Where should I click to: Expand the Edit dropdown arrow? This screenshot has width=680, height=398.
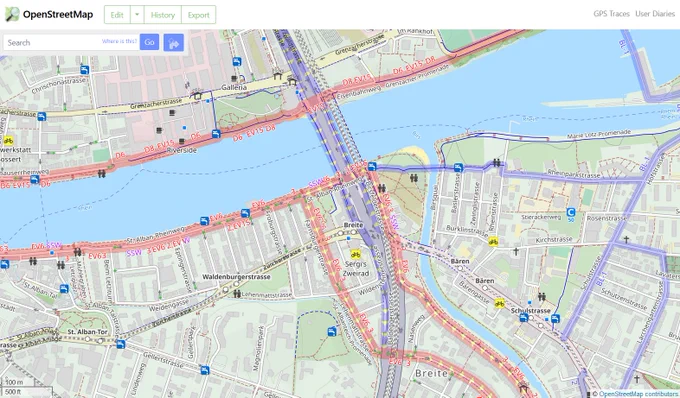click(137, 15)
